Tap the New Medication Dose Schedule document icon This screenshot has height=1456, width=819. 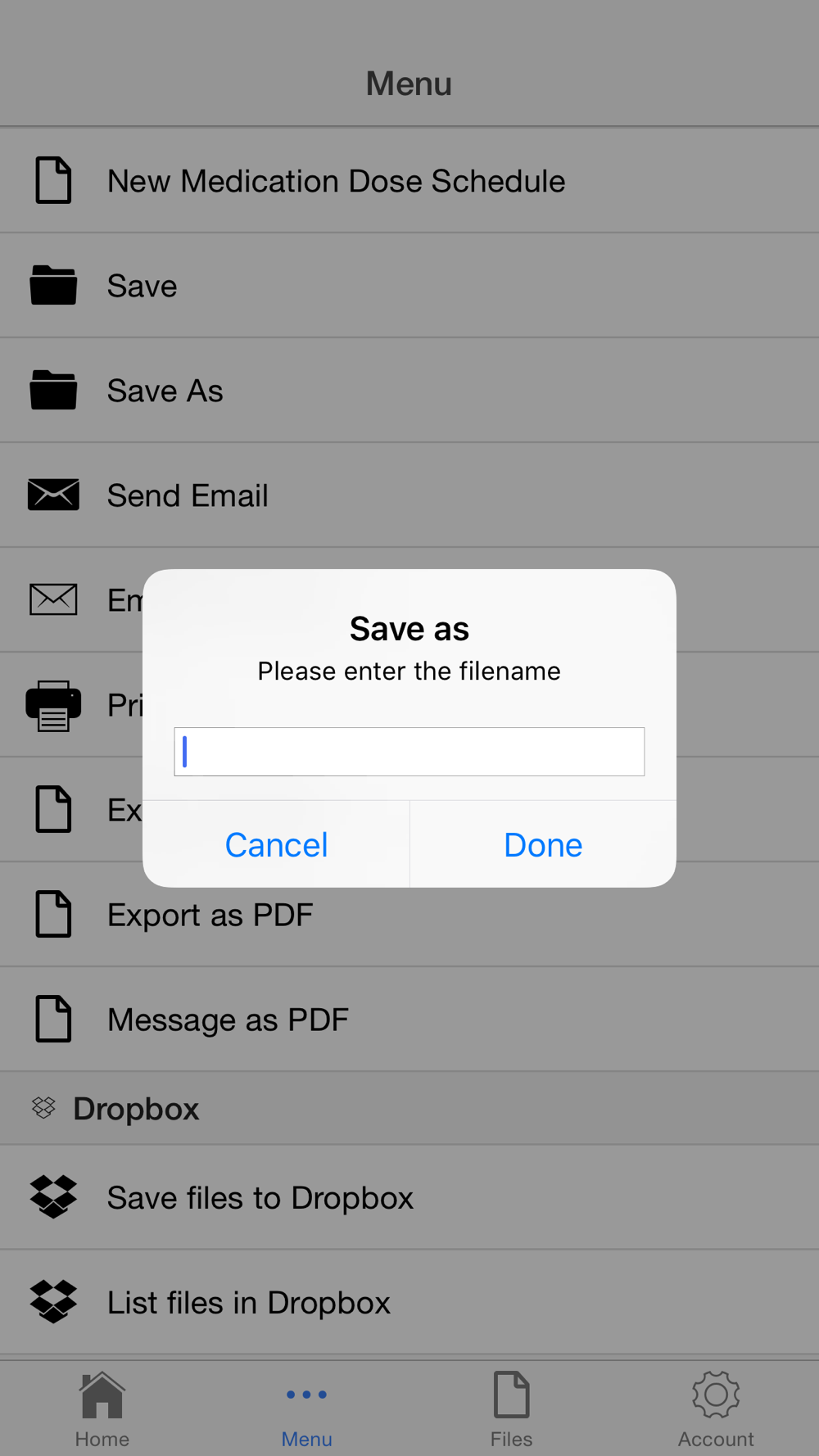[53, 180]
